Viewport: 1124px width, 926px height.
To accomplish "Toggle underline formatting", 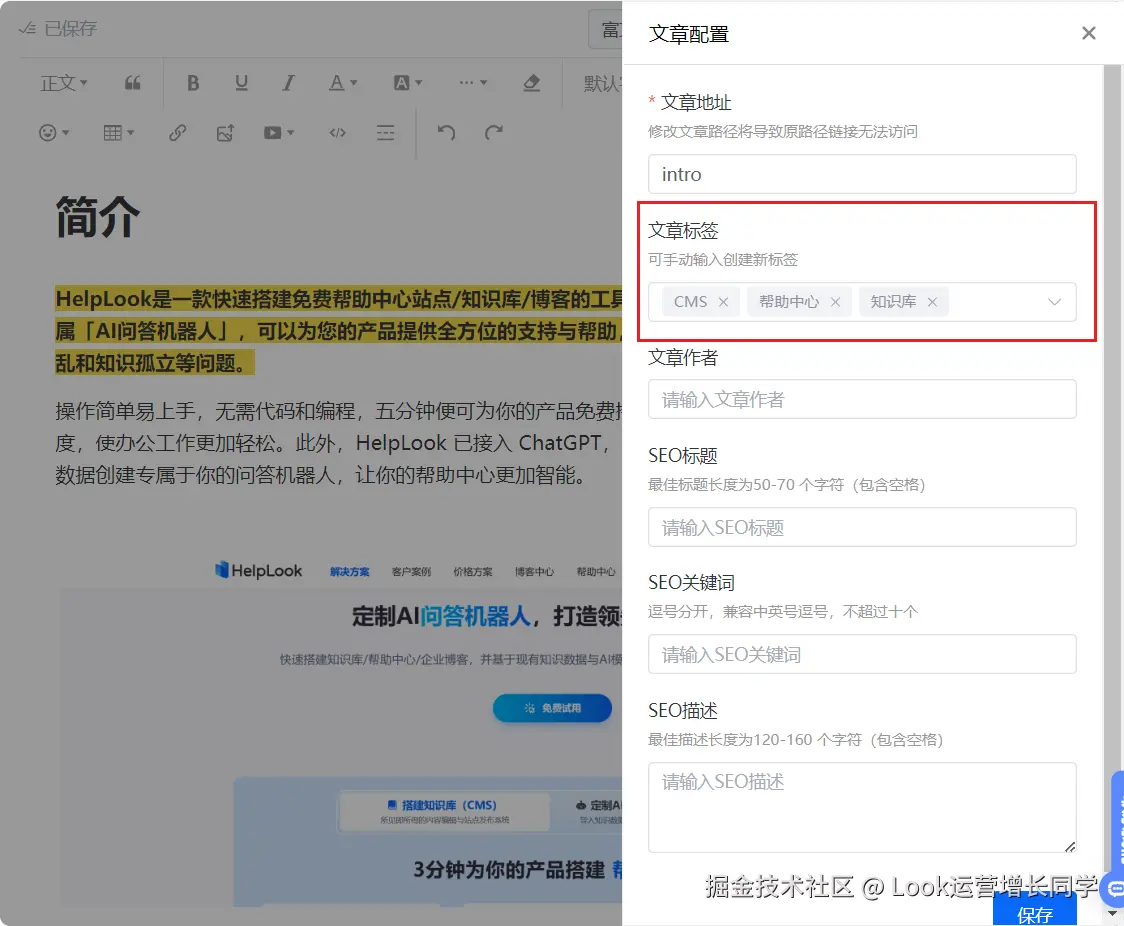I will pyautogui.click(x=242, y=83).
